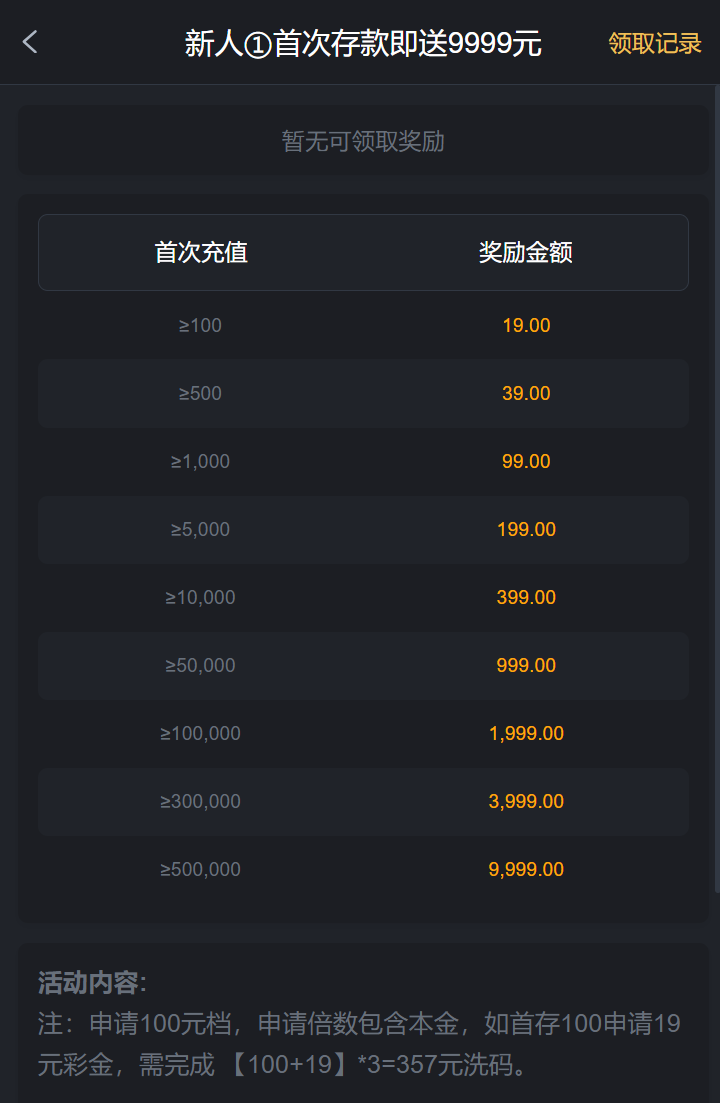Click the 奖励金额 column header
The width and height of the screenshot is (720, 1103).
[x=525, y=252]
